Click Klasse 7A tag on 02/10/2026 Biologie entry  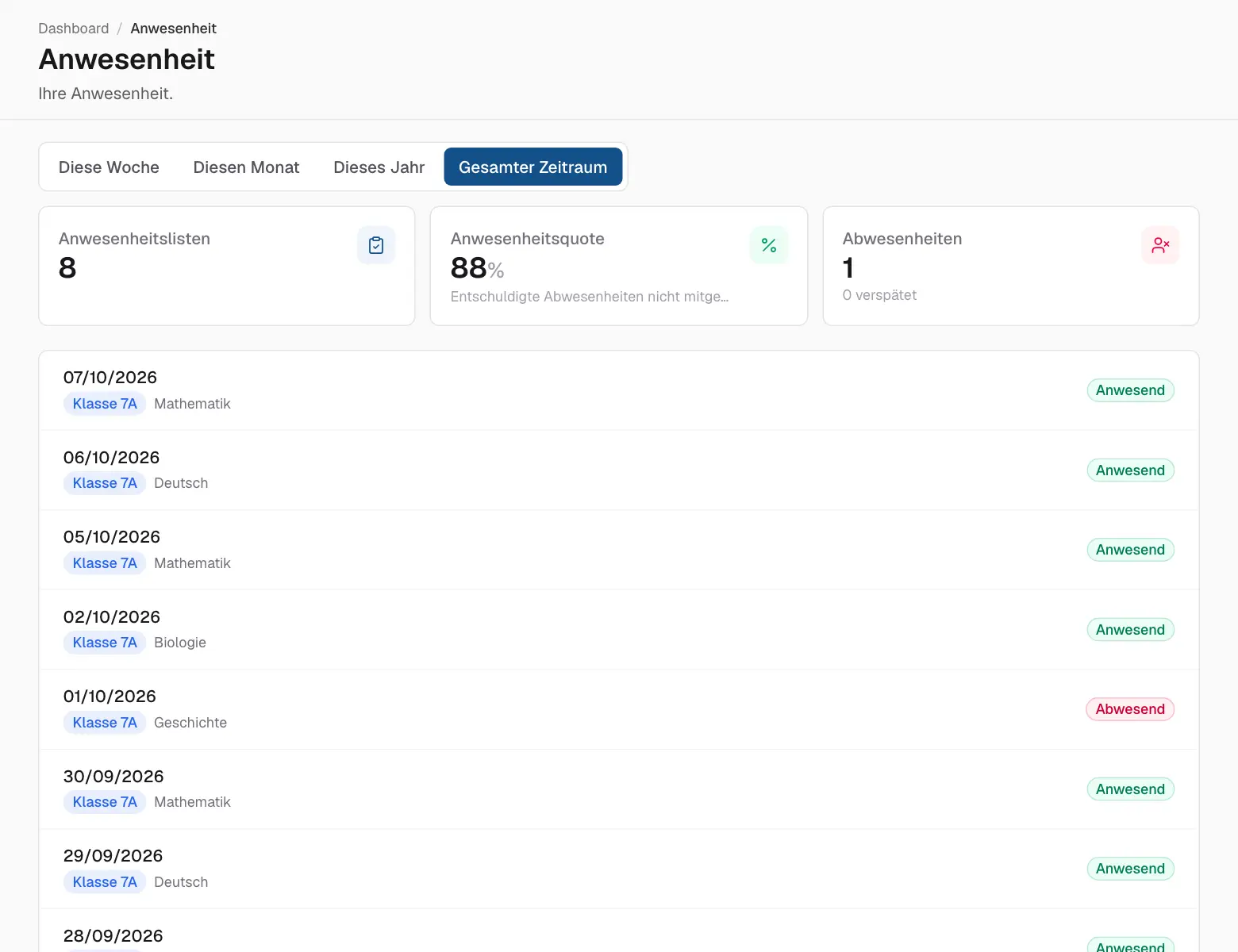105,643
